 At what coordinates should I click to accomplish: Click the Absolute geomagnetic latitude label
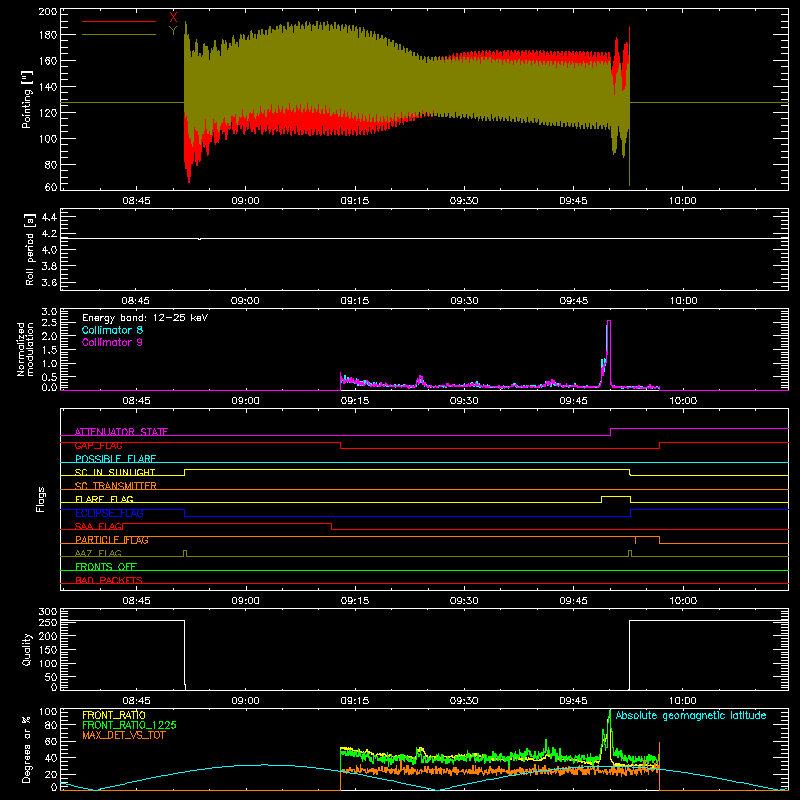click(x=691, y=715)
